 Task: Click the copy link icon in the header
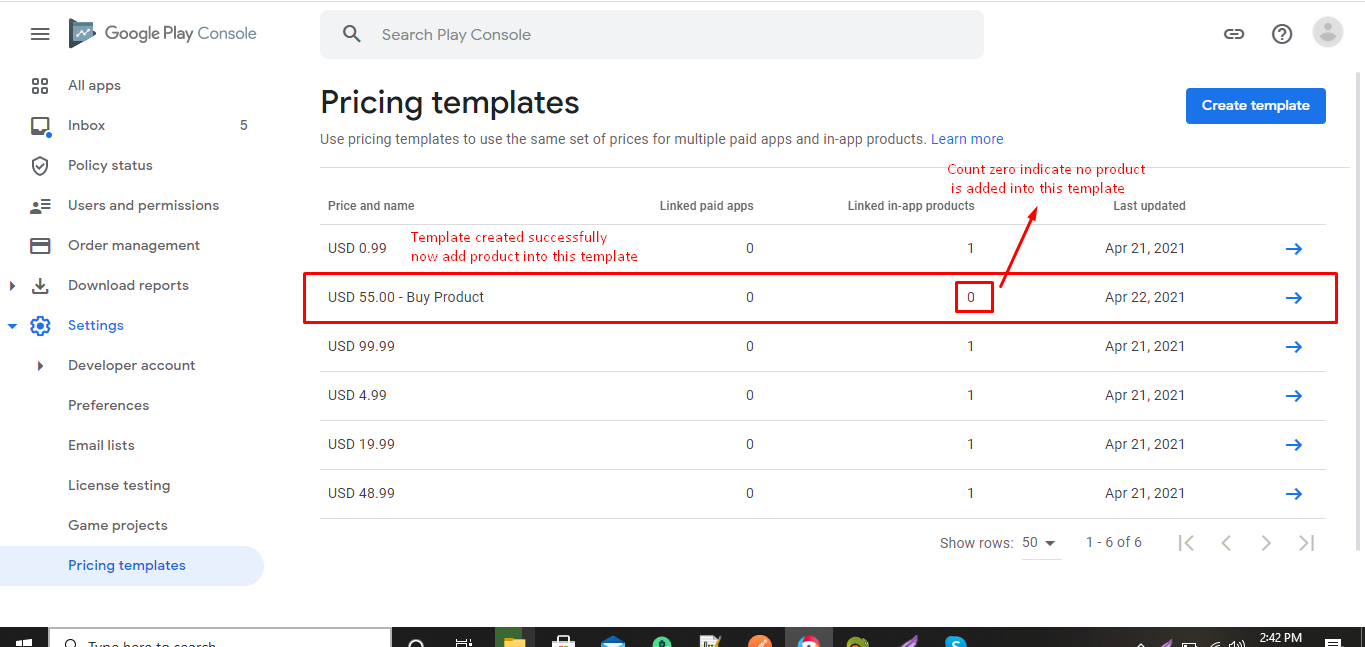point(1234,34)
